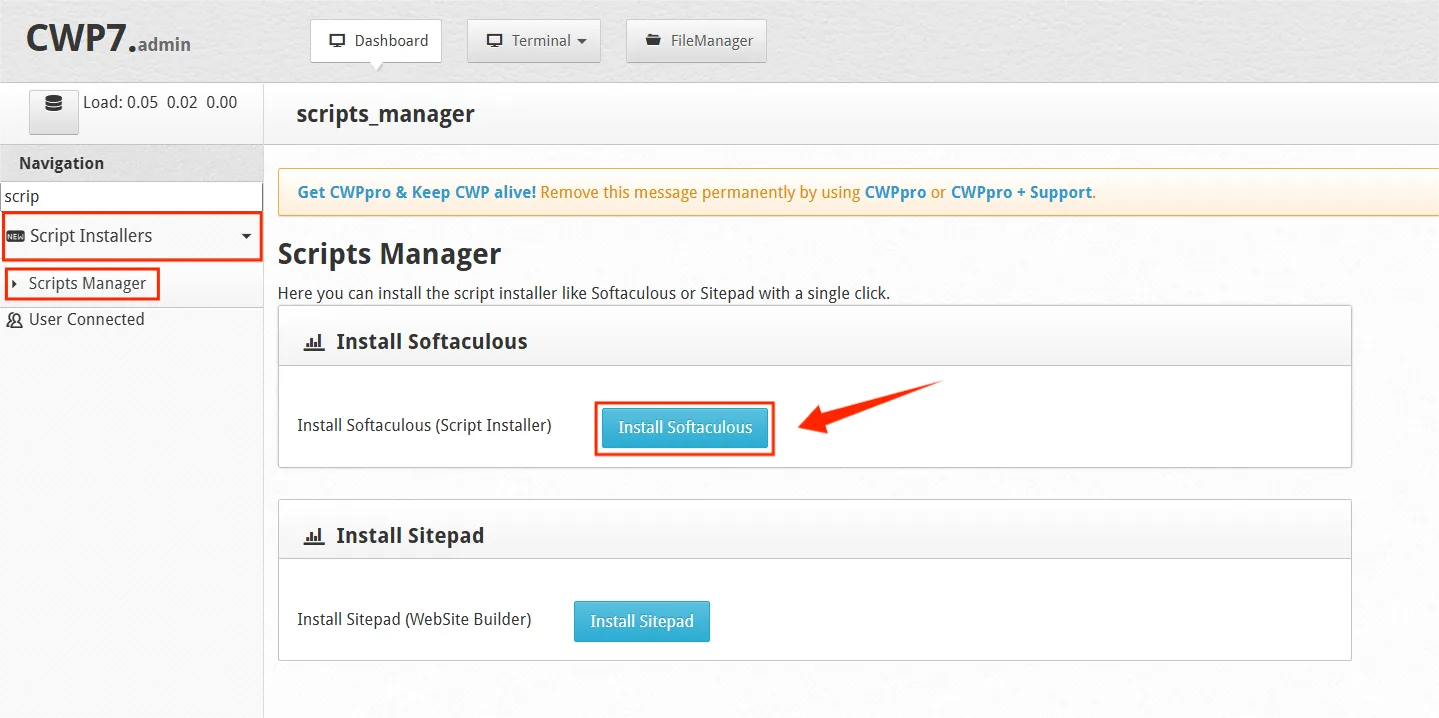Switch to the Dashboard tab
Screen dimensions: 1439x718
click(376, 40)
